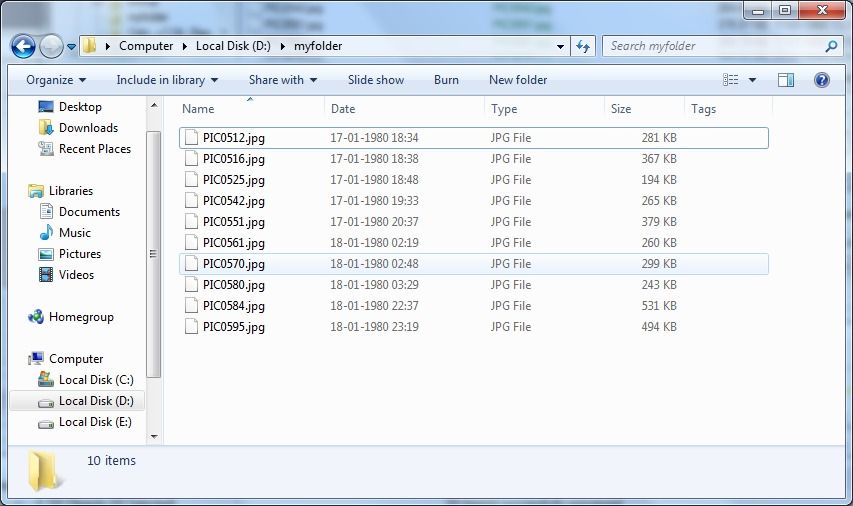Open the view options dropdown arrow
Screen dimensions: 853x506
(x=752, y=80)
